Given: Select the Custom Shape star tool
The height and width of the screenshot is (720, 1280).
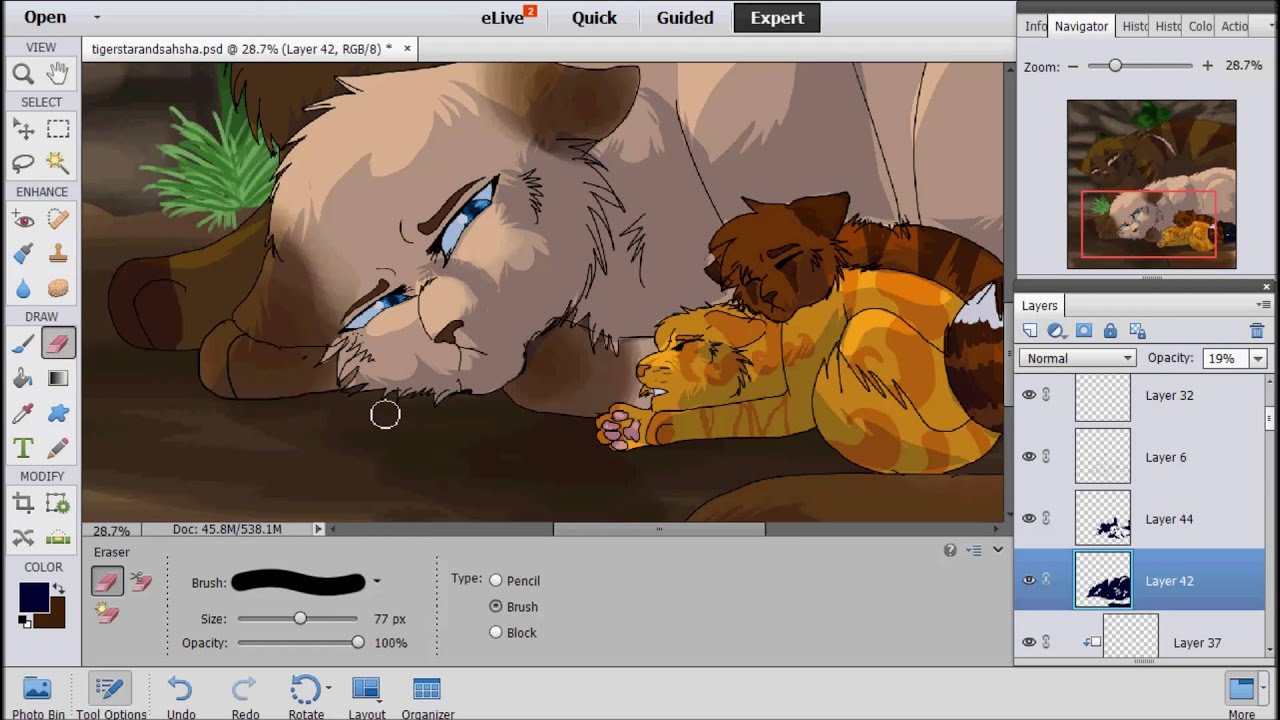Looking at the screenshot, I should pos(58,413).
